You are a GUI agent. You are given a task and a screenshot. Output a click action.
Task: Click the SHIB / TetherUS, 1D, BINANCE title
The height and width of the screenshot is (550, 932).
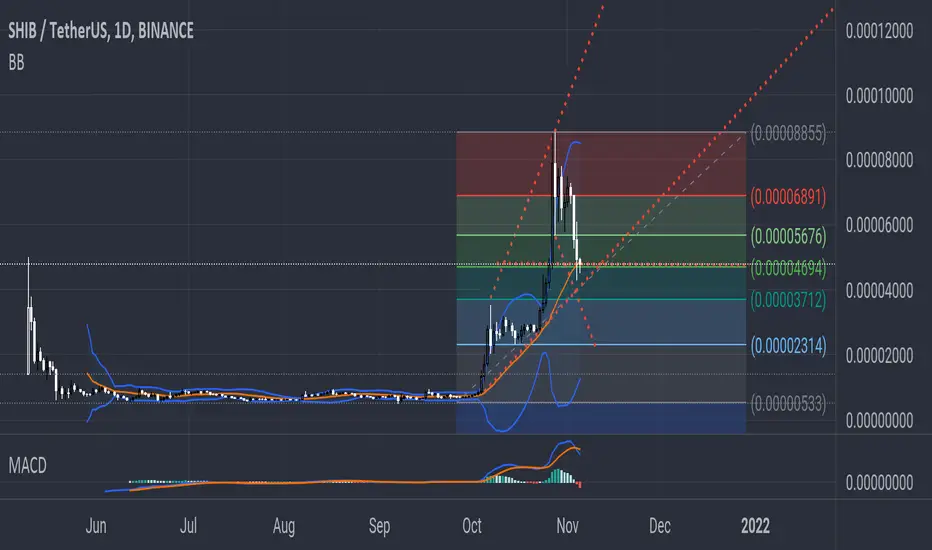point(101,30)
